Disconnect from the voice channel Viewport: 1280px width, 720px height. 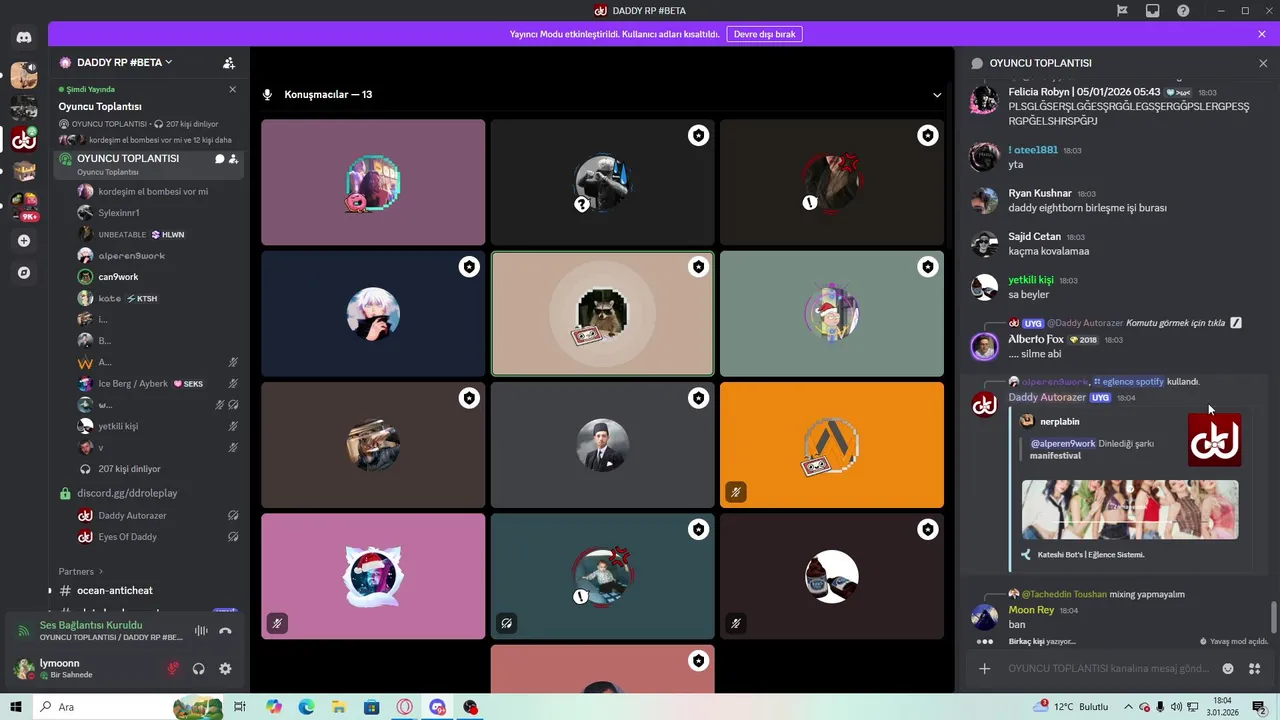[x=225, y=631]
